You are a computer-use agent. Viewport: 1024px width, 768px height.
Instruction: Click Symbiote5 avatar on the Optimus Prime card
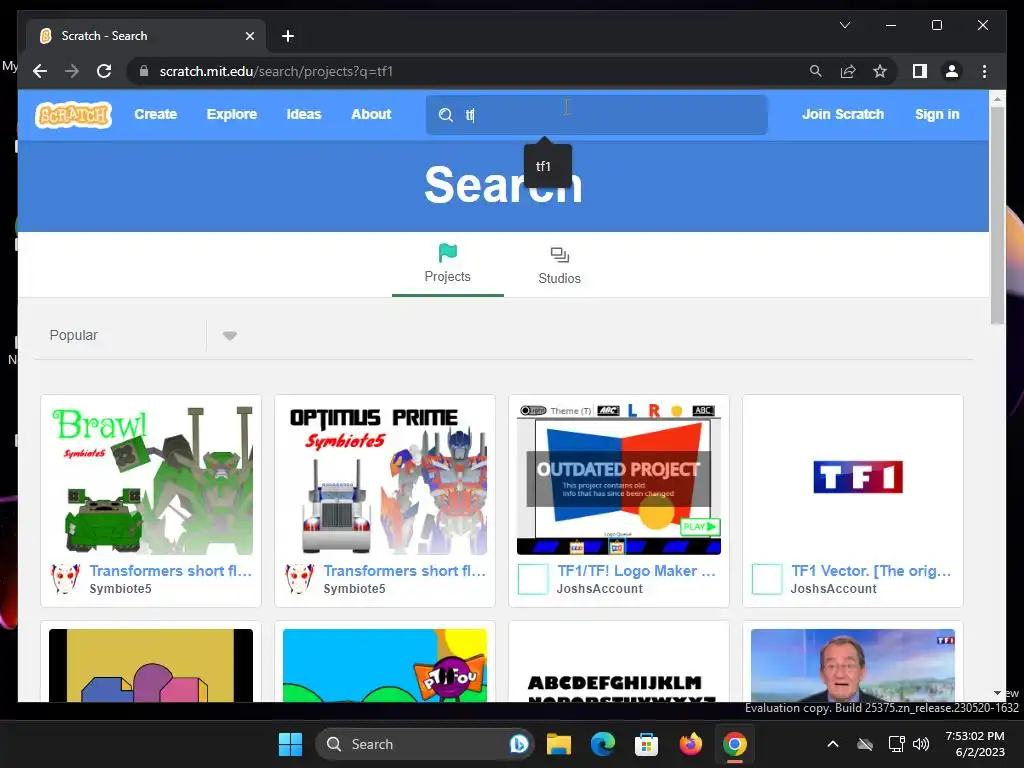point(299,579)
